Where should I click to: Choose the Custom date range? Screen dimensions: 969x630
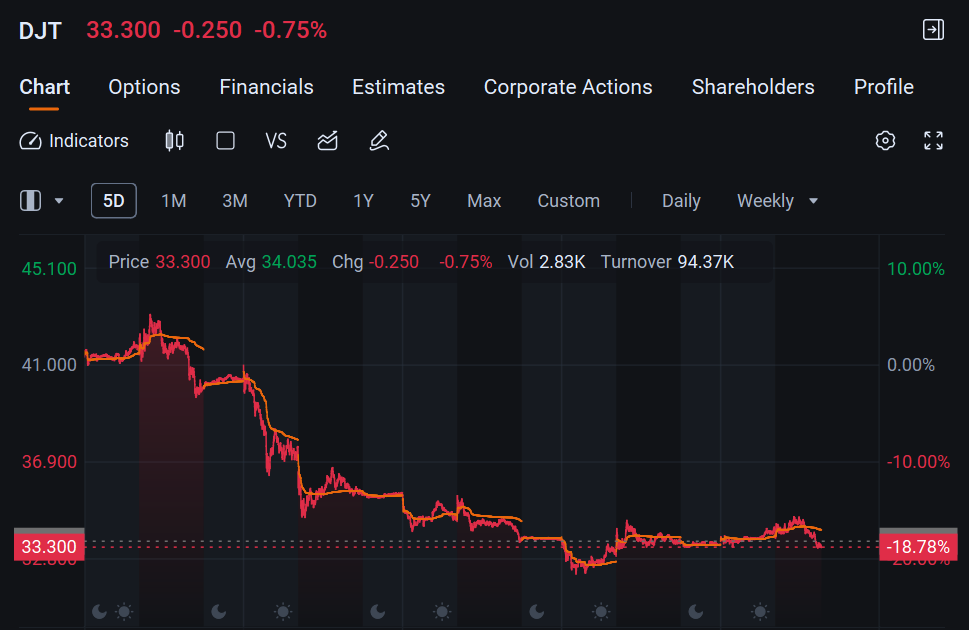pos(569,201)
